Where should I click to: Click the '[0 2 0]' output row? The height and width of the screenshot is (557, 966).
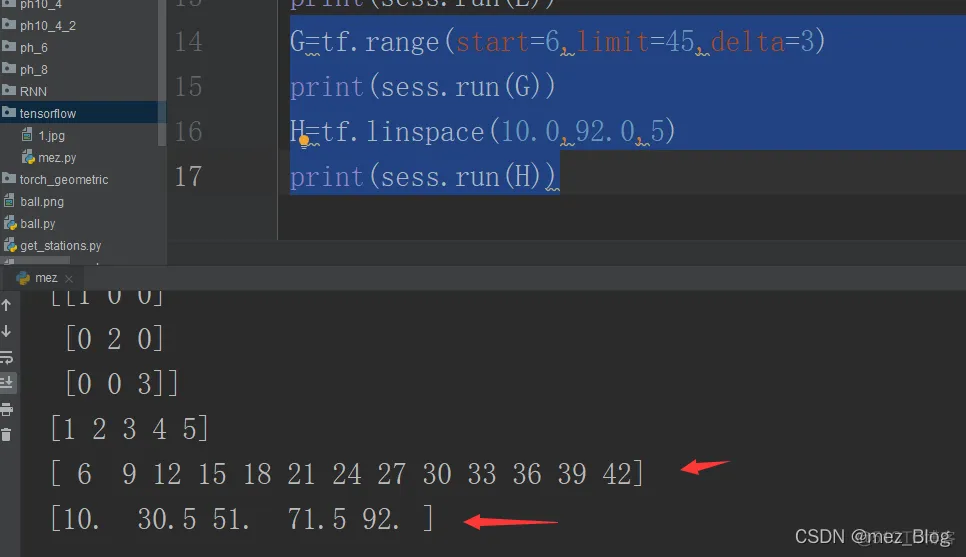click(x=115, y=339)
